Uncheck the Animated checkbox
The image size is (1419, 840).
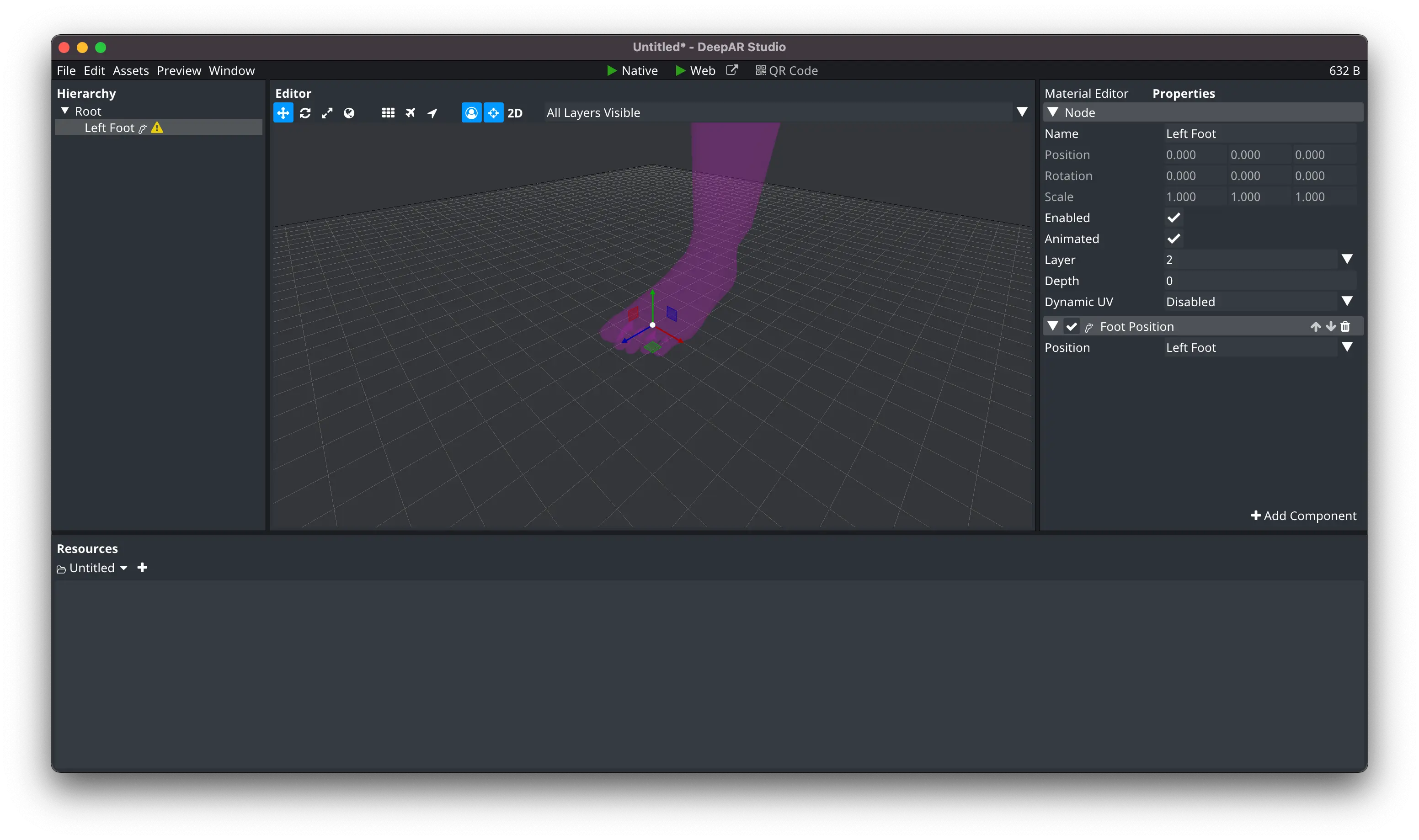(1174, 239)
